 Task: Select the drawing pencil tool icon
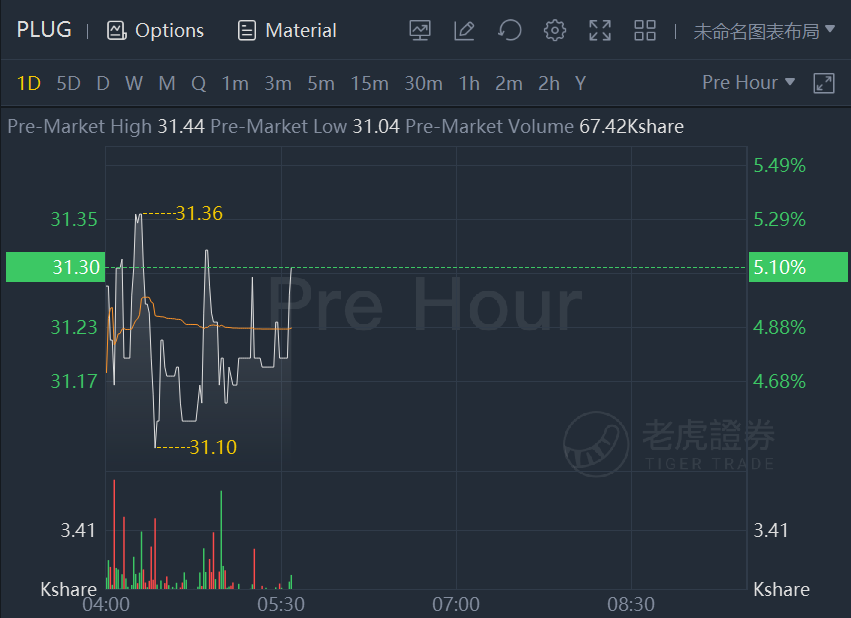point(465,30)
